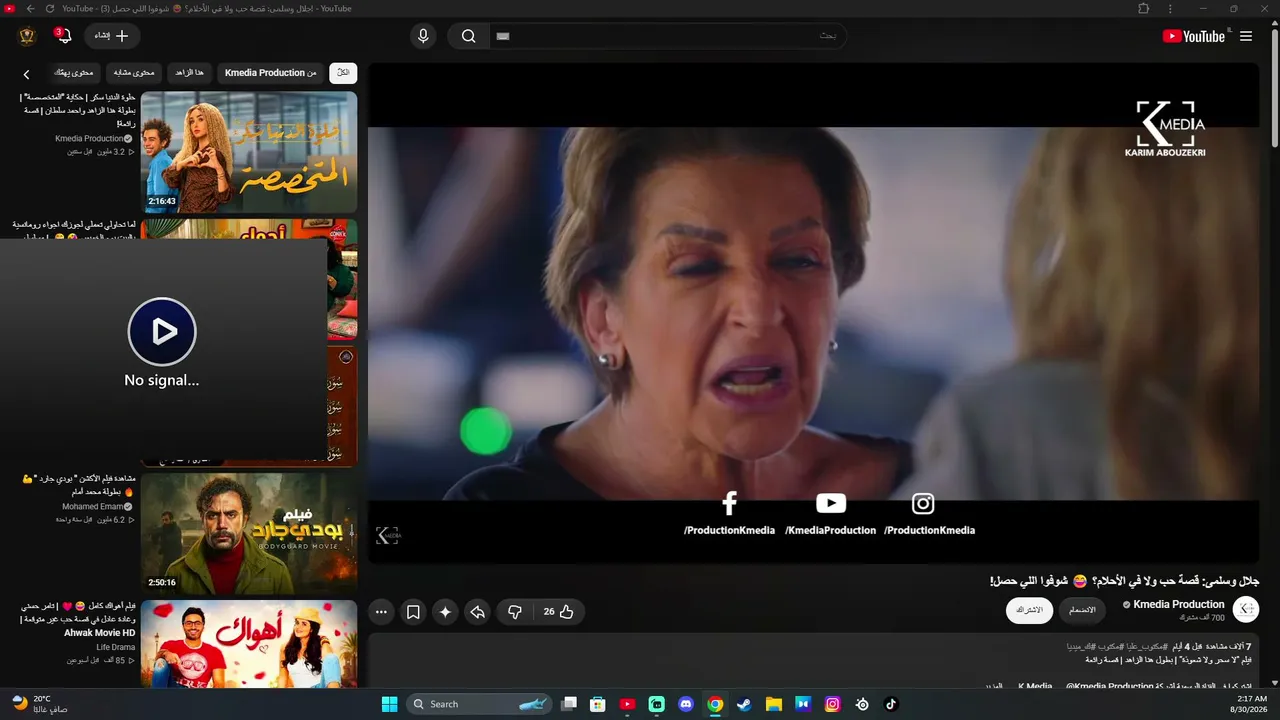Open the Chrome icon on the taskbar
Image resolution: width=1280 pixels, height=720 pixels.
715,704
